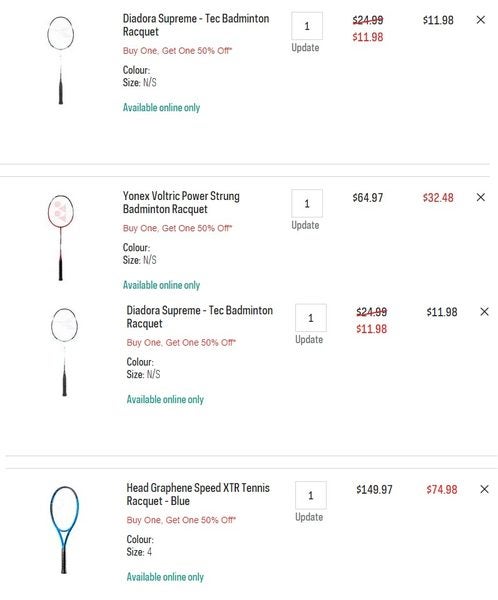Click quantity field of second Diadora racquet
498x600 pixels.
tap(310, 318)
